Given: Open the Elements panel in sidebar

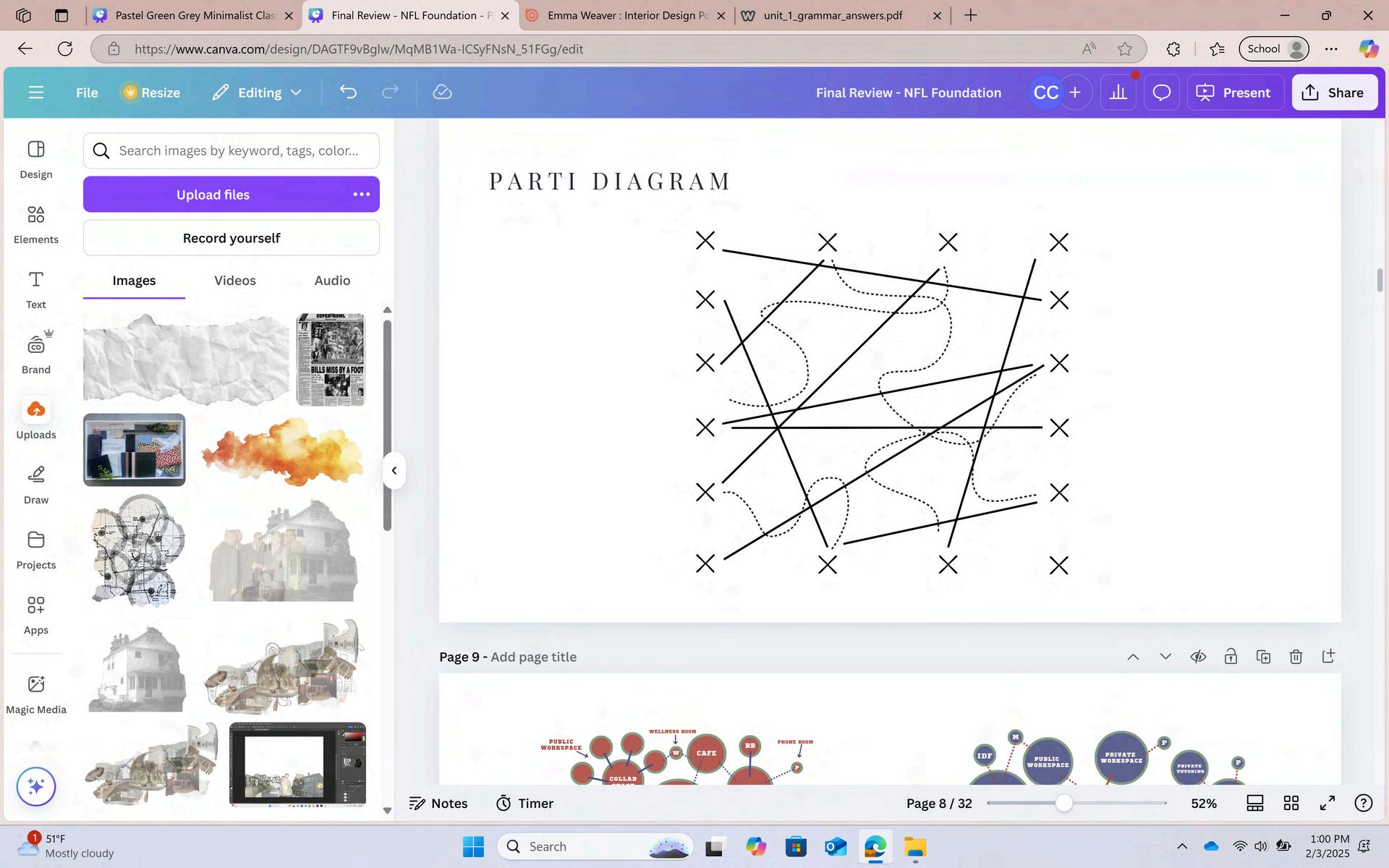Looking at the screenshot, I should pos(35,224).
